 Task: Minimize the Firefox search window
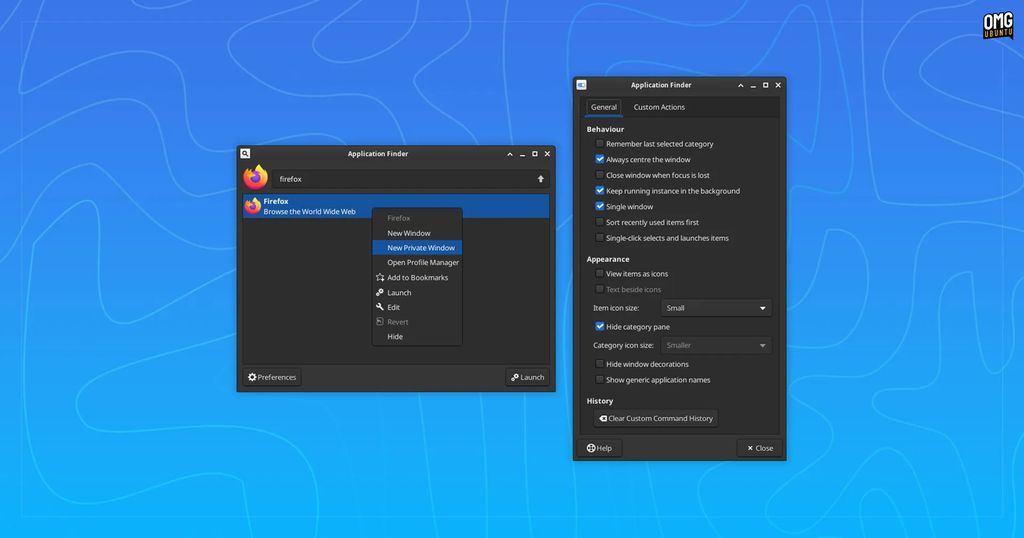click(522, 155)
